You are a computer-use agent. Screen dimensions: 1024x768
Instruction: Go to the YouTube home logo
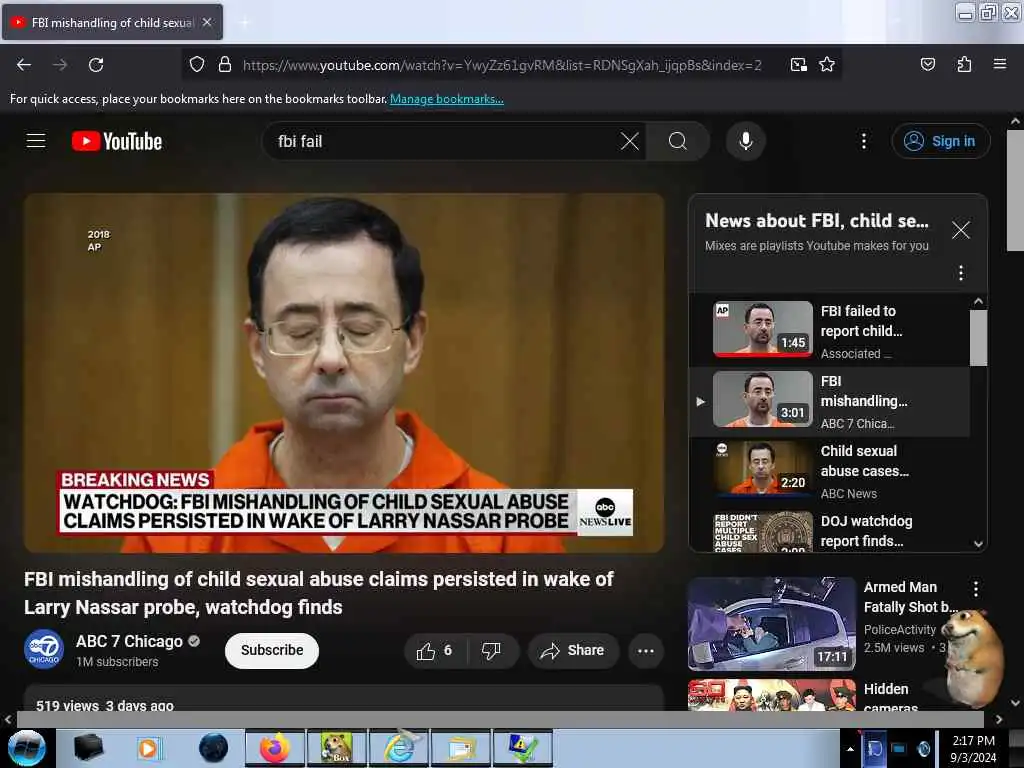(117, 141)
